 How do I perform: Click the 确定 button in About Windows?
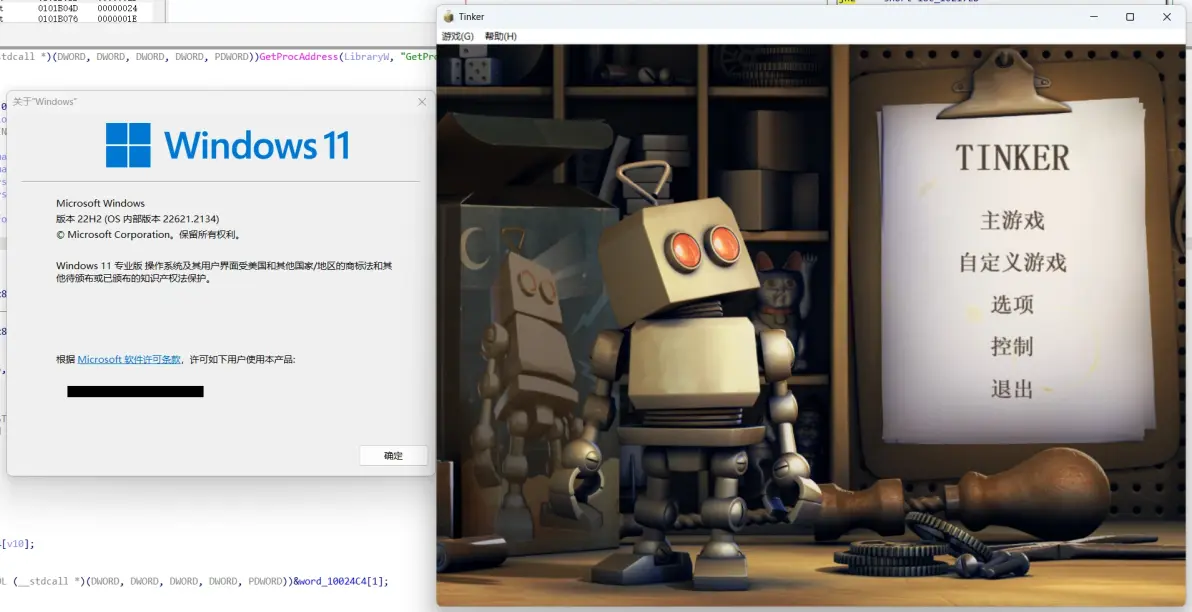coord(393,455)
